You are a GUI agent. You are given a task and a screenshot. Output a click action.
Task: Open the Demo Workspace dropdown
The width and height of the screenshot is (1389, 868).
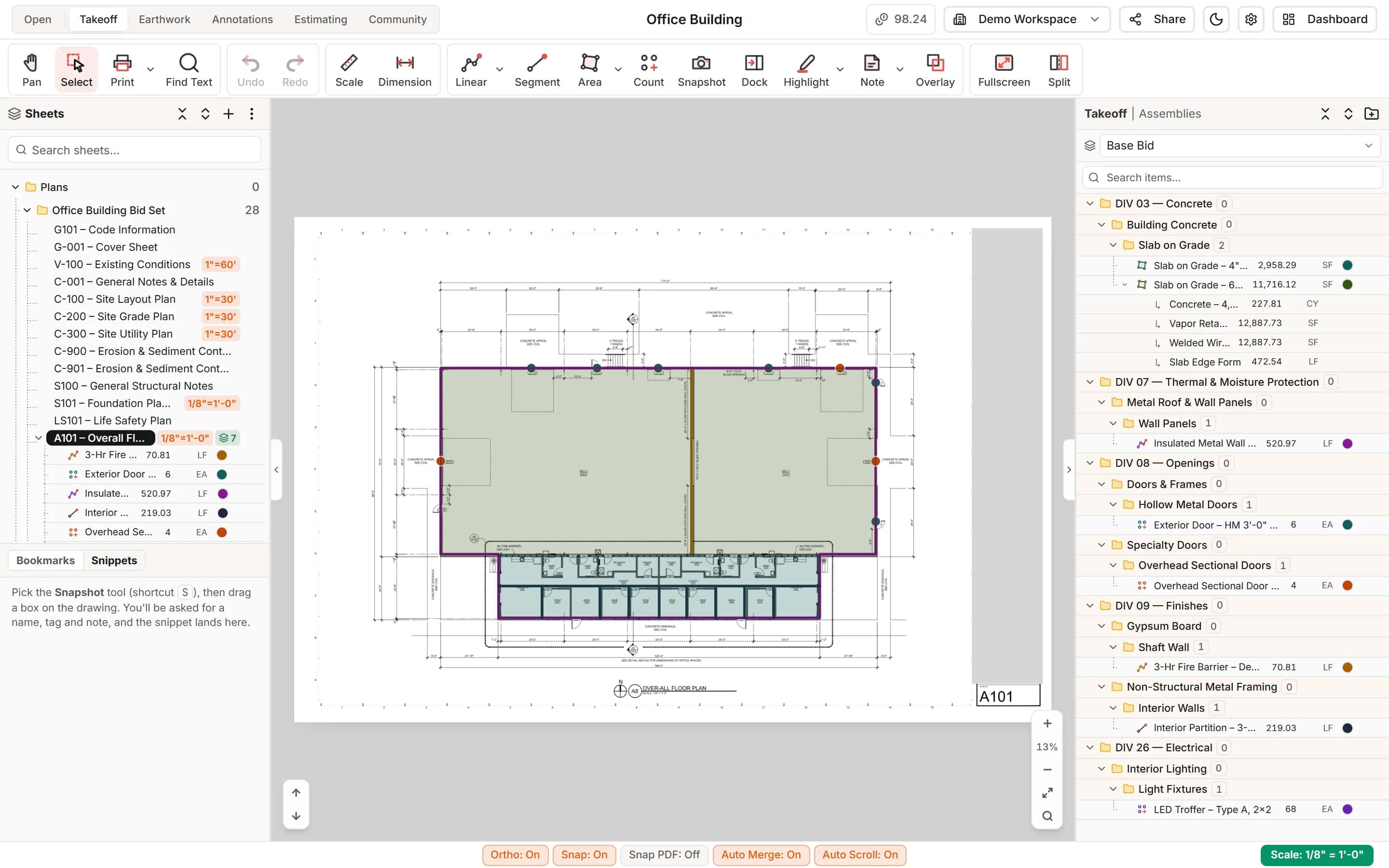1026,19
